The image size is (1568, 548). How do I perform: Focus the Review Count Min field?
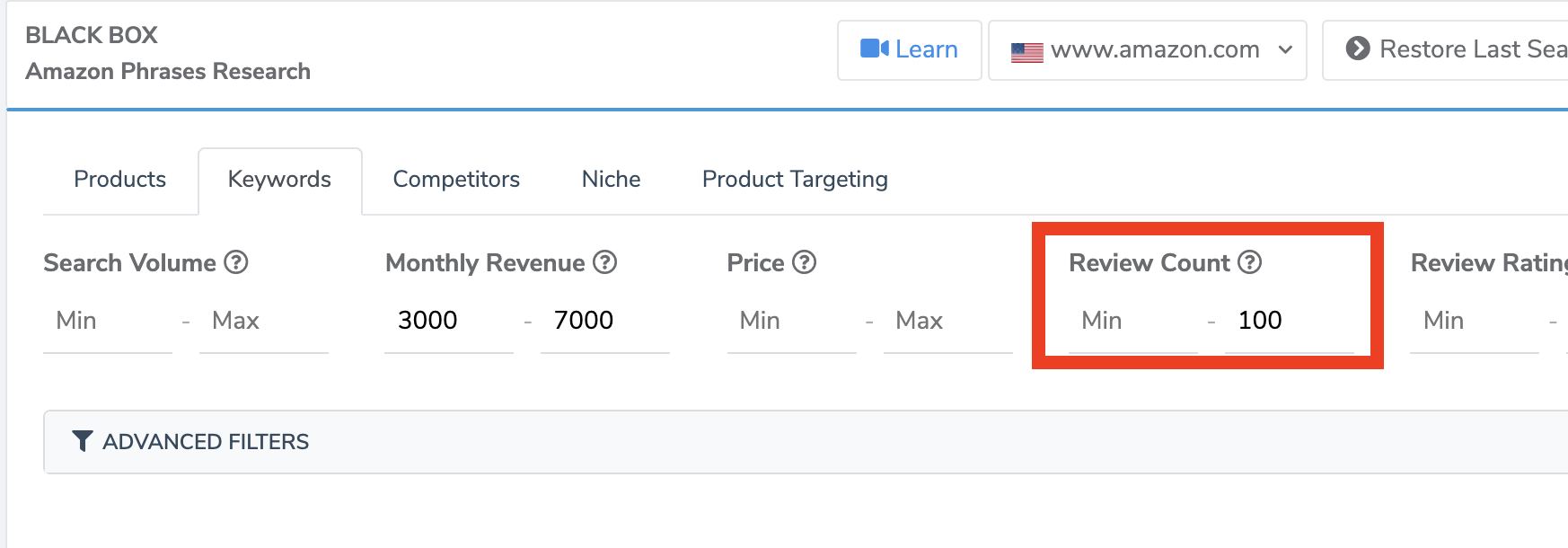coord(1133,321)
